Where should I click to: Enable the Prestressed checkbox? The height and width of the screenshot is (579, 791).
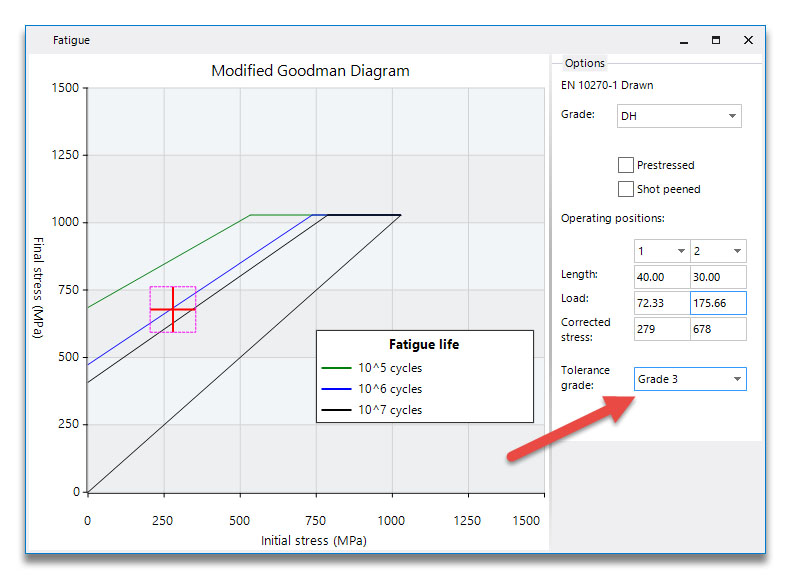(626, 165)
